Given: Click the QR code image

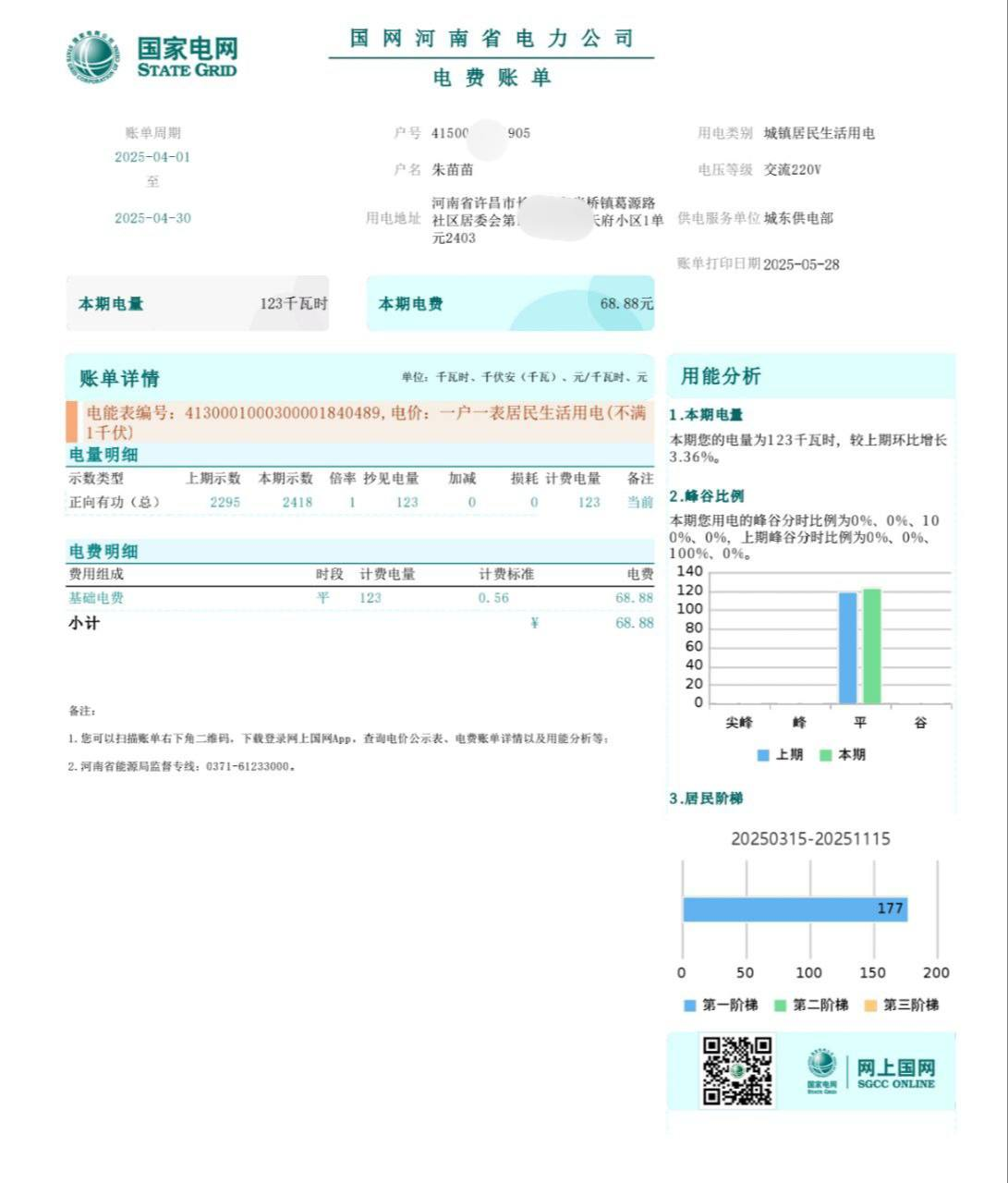Looking at the screenshot, I should coord(736,1070).
